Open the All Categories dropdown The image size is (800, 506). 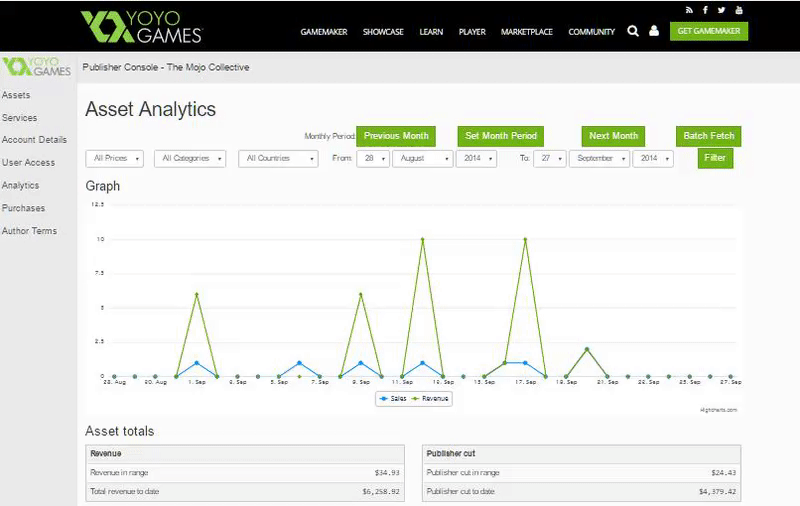point(190,159)
